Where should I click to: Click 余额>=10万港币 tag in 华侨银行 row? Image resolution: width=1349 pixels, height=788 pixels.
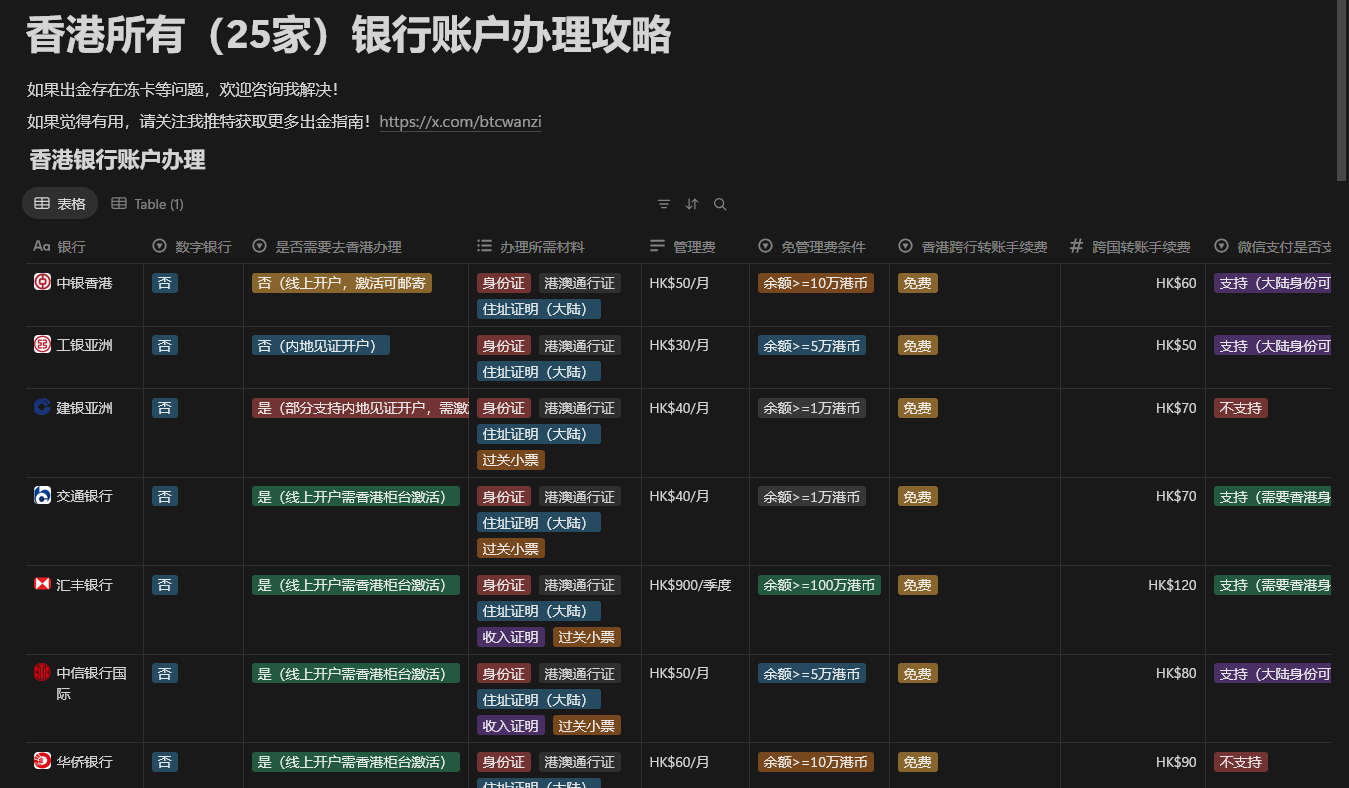(816, 762)
